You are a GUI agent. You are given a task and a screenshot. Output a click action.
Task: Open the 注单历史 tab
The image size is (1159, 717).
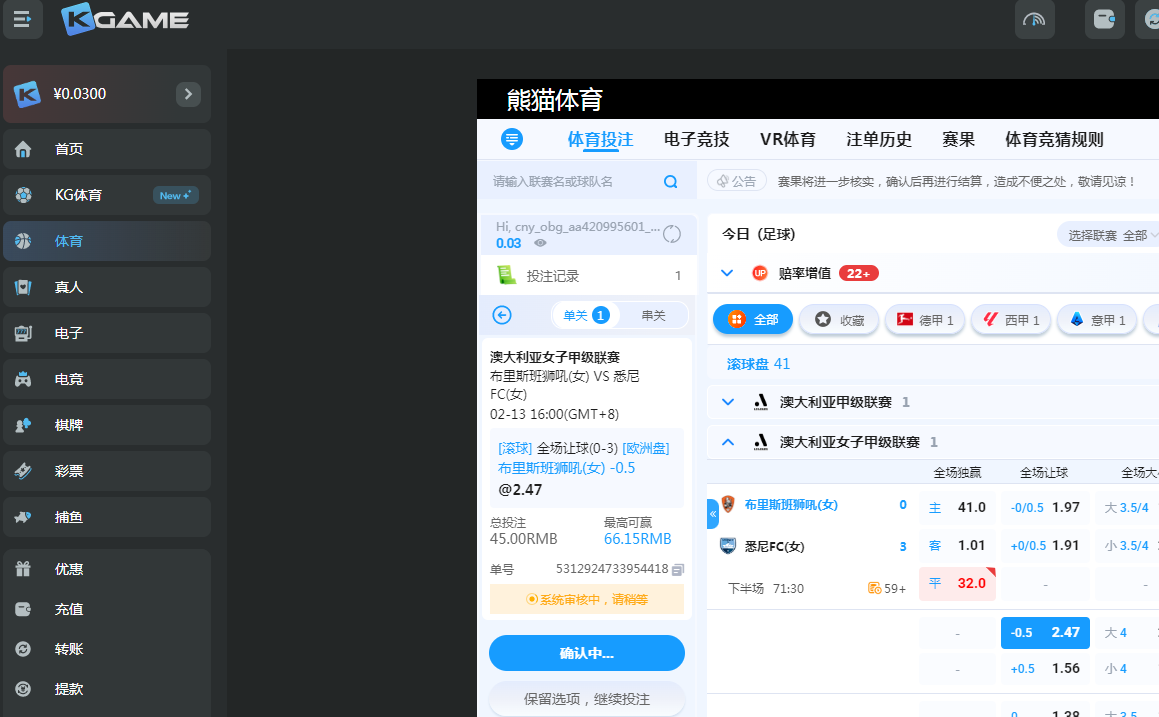tap(879, 139)
